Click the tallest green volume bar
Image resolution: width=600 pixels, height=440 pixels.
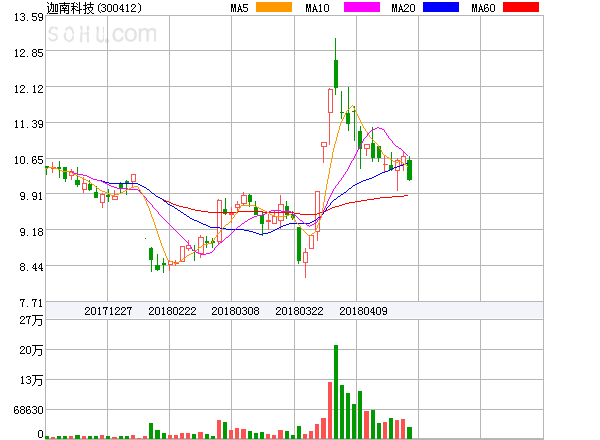coord(336,392)
